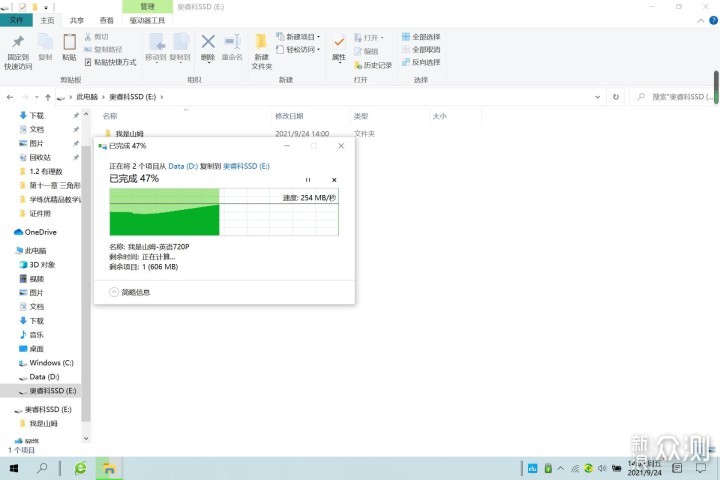
Task: Open the notification center icon
Action: coord(701,468)
